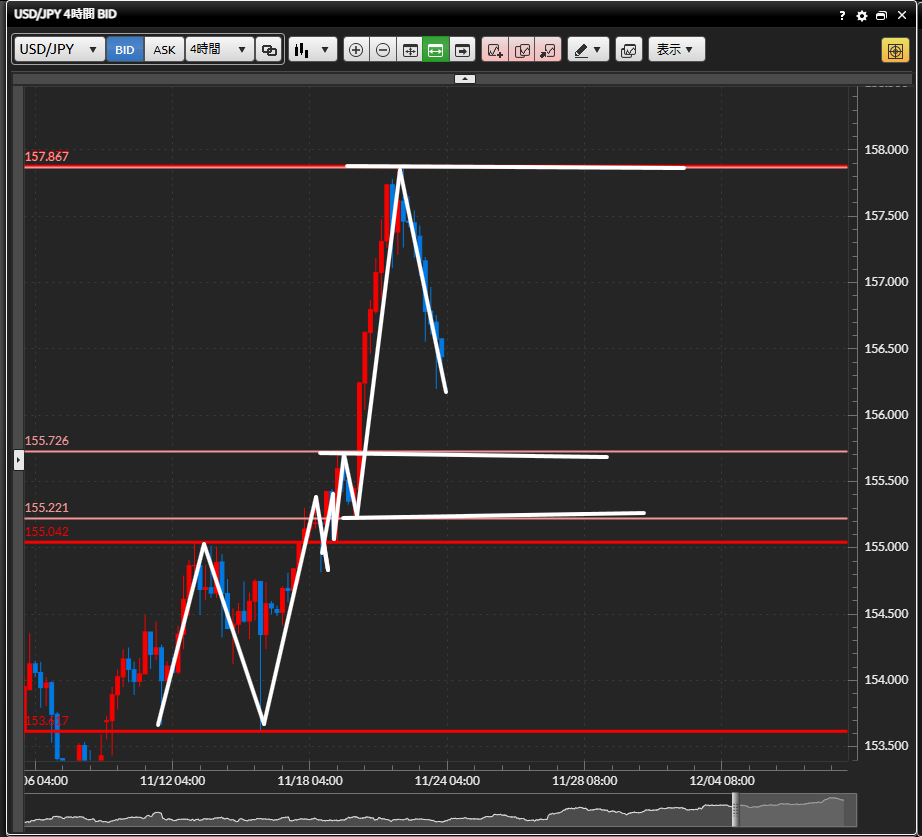Toggle the green fit-width chart button
The image size is (922, 837).
click(x=435, y=50)
